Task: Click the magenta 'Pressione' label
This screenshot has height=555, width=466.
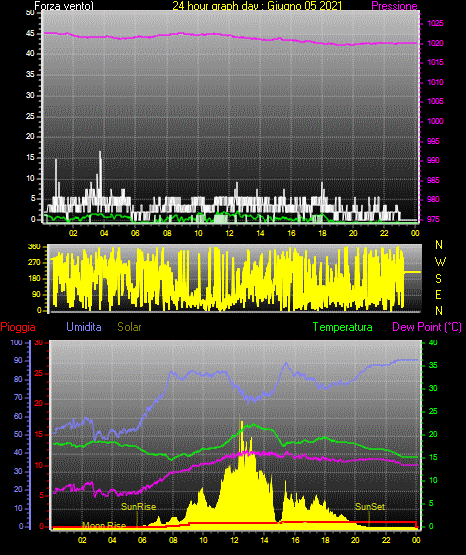Action: click(x=394, y=6)
